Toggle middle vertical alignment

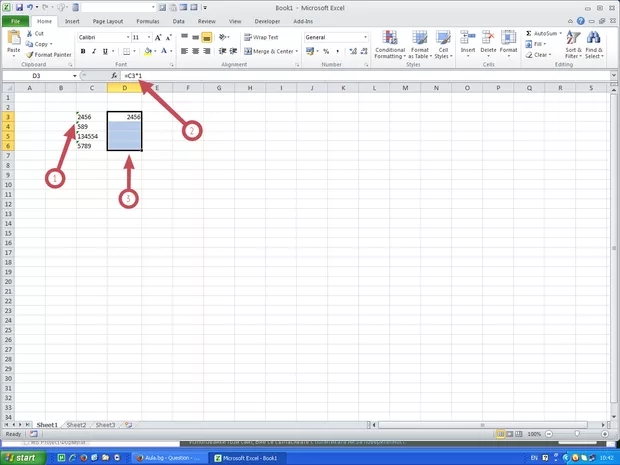click(x=195, y=37)
